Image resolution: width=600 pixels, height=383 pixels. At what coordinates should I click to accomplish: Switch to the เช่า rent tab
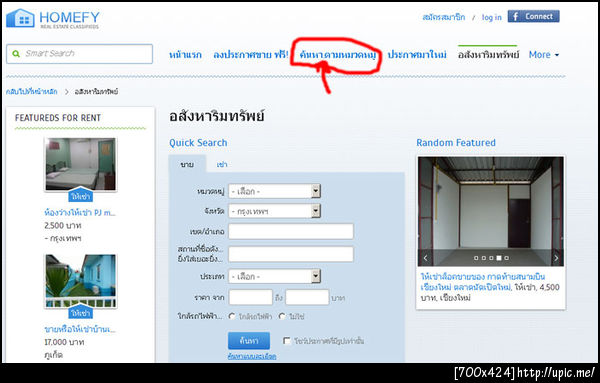coord(222,165)
